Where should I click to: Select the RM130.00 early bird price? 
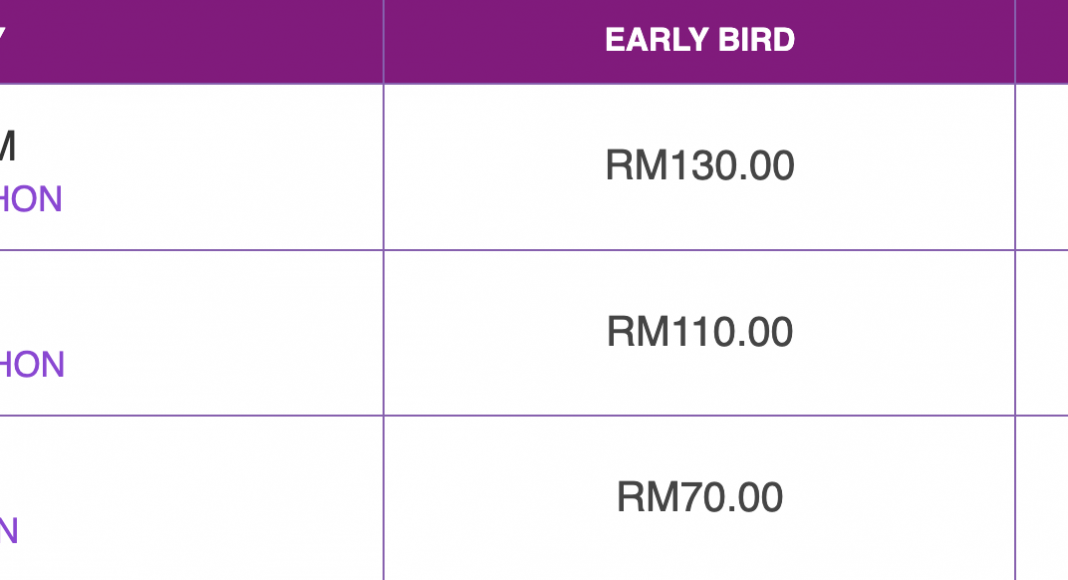[x=700, y=165]
